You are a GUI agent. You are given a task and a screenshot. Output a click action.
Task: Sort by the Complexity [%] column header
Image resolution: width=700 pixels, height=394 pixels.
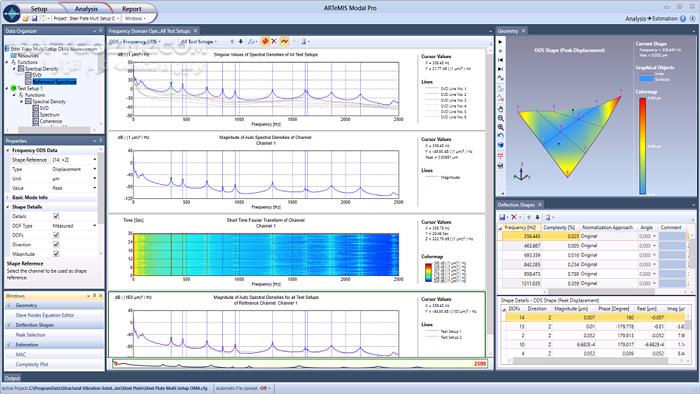click(558, 228)
